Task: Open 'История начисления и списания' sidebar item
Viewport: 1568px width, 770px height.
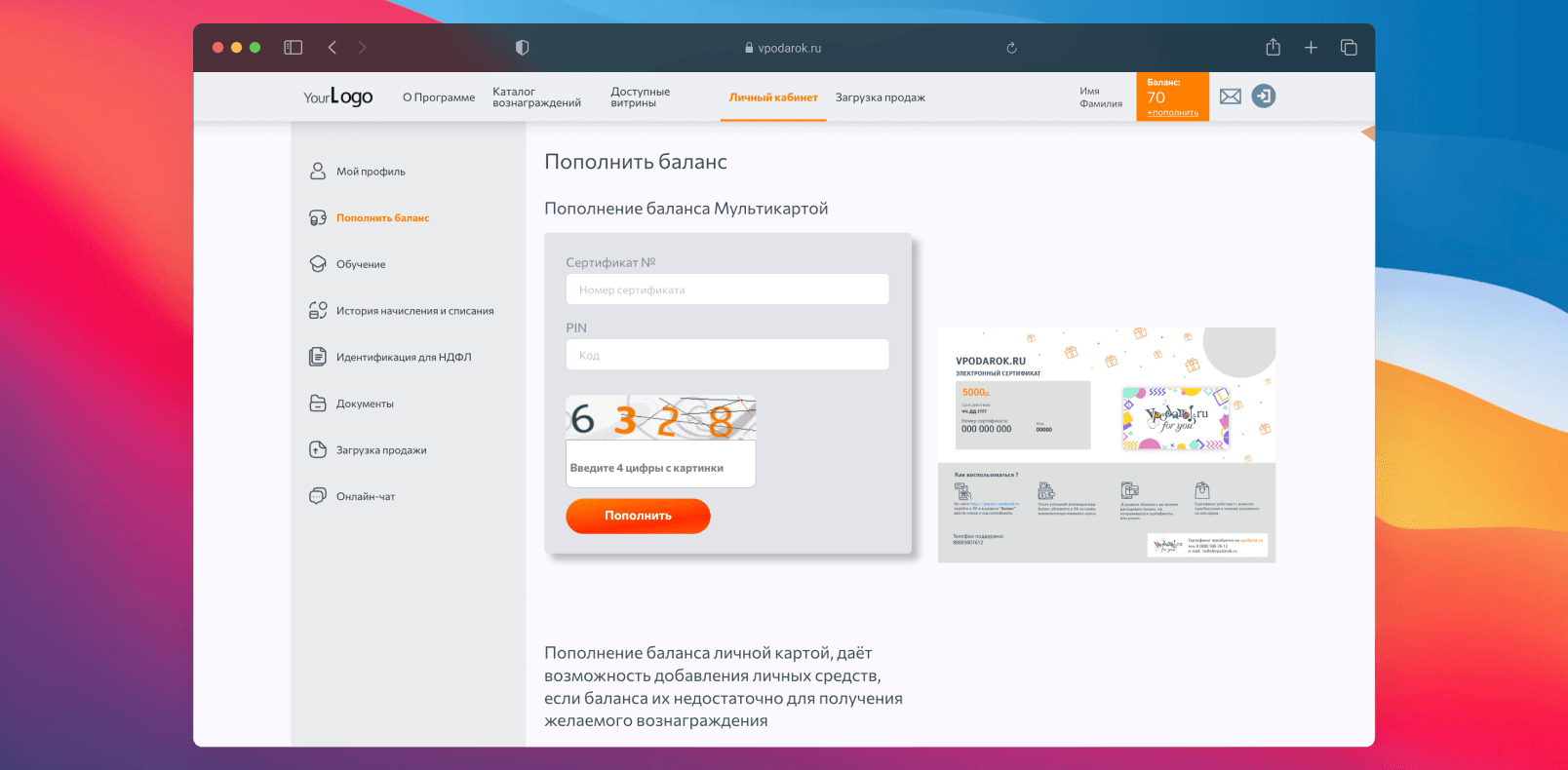Action: 415,311
